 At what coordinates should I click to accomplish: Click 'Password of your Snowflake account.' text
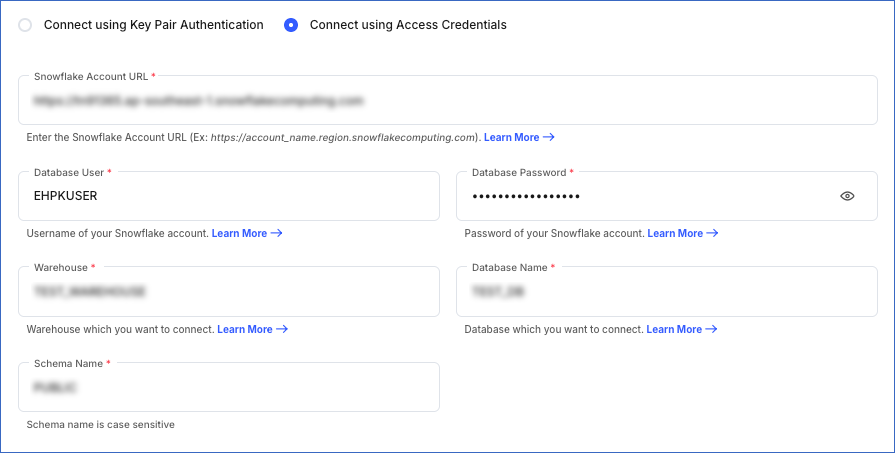(x=554, y=233)
